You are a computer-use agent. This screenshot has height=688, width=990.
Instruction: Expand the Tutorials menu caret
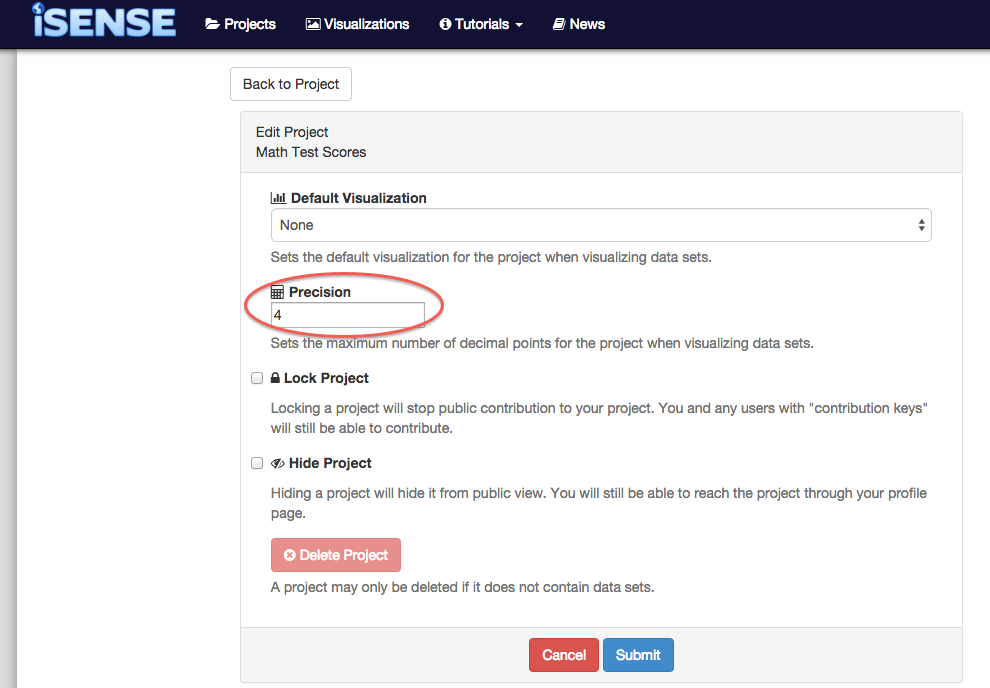point(519,25)
